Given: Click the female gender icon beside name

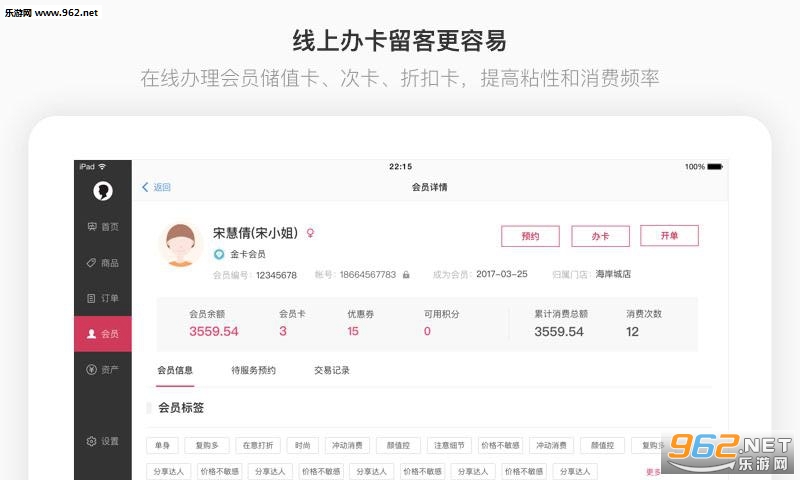Looking at the screenshot, I should point(310,233).
